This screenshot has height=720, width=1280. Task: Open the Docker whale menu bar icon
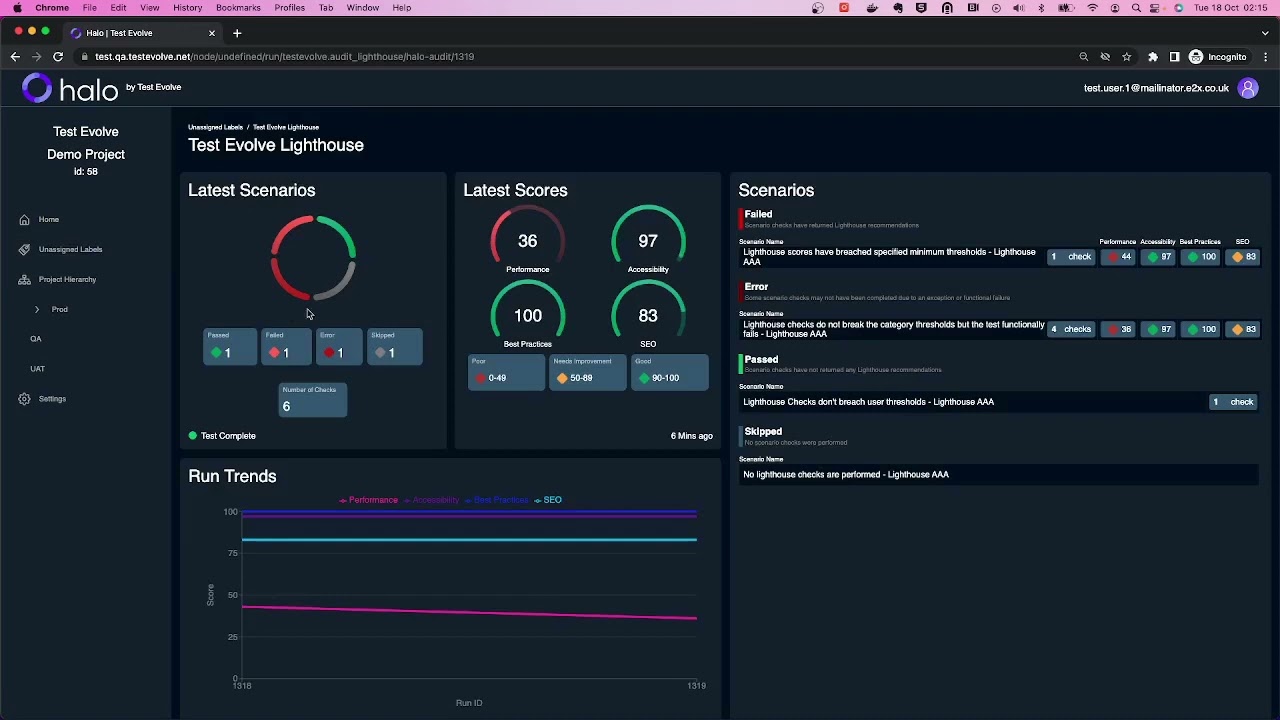click(872, 8)
